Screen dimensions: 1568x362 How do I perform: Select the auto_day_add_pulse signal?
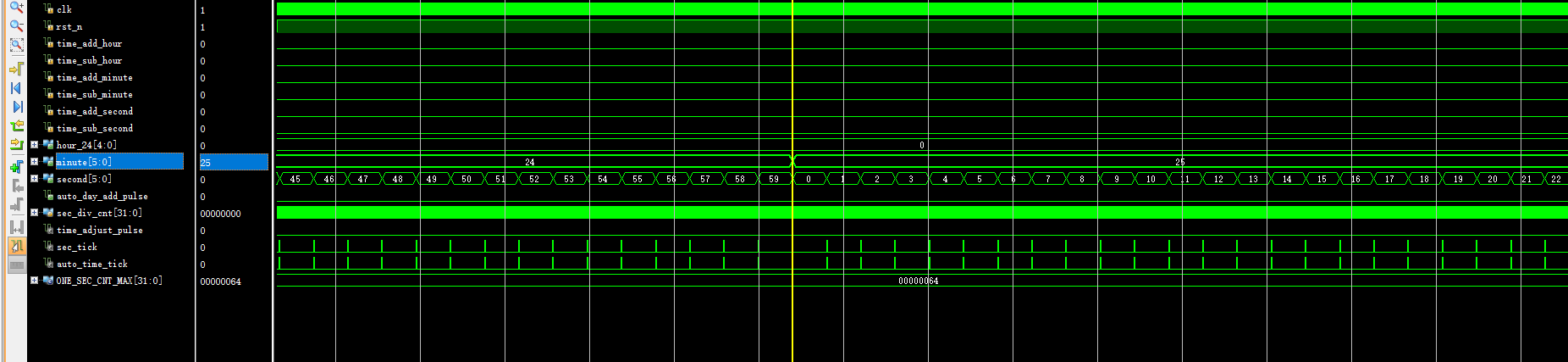coord(102,196)
